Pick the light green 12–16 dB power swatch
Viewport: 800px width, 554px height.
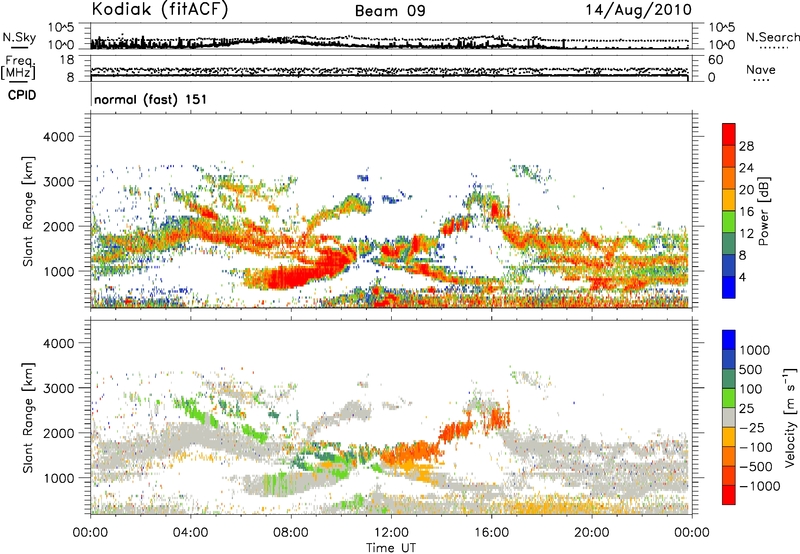[729, 222]
